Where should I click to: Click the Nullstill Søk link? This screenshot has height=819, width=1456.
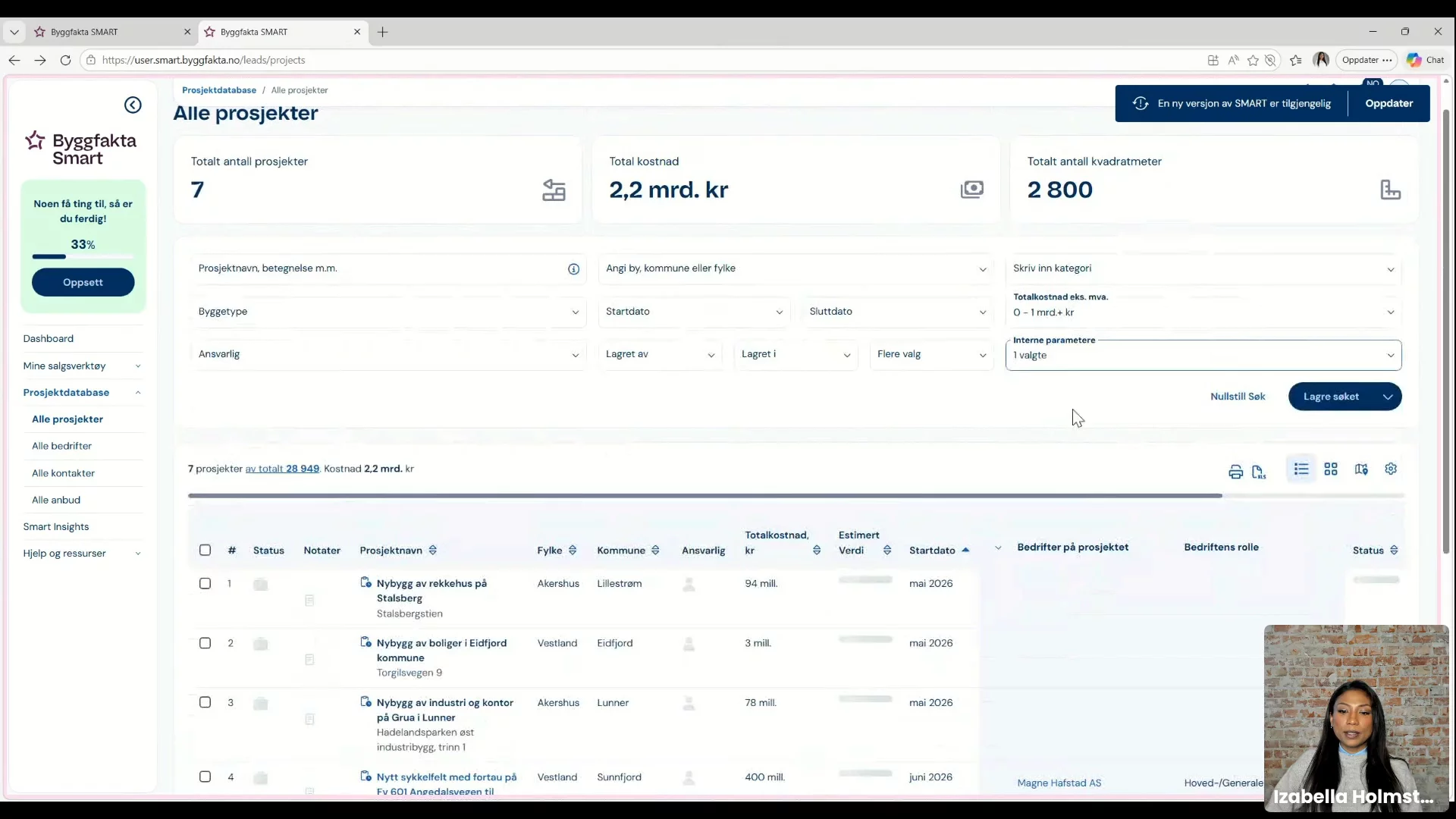click(x=1238, y=397)
